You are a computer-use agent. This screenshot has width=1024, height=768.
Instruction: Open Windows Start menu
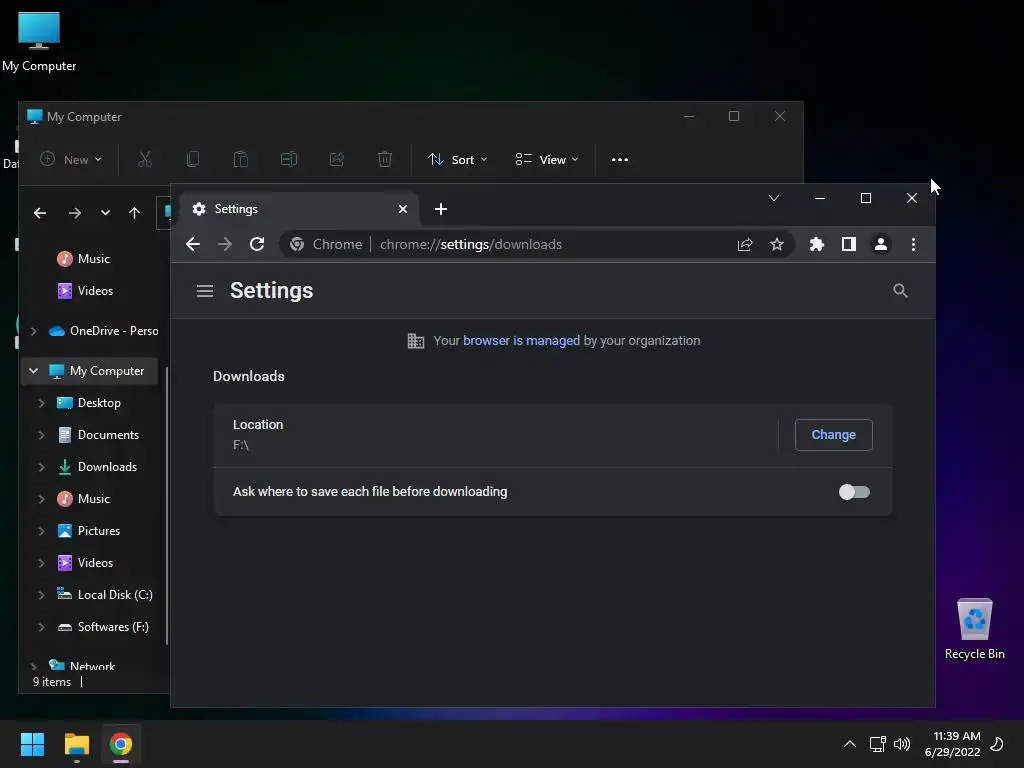[x=32, y=744]
